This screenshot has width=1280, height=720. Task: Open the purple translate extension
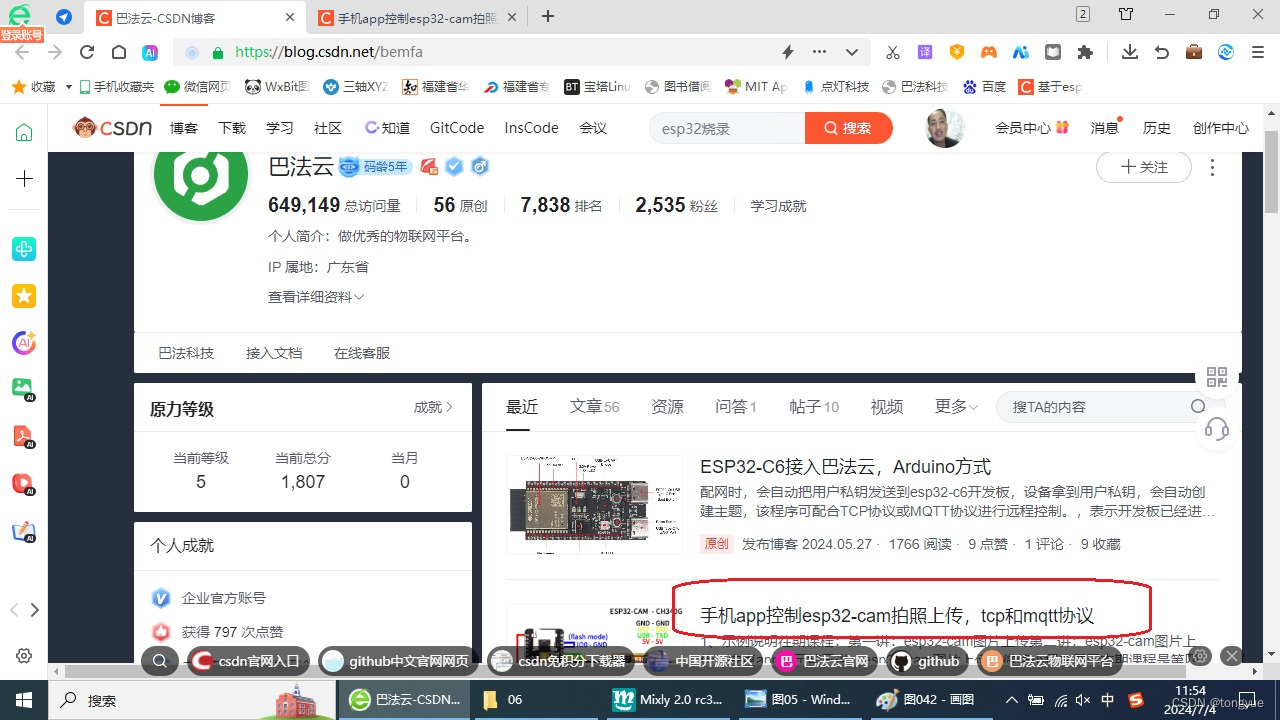(x=925, y=52)
